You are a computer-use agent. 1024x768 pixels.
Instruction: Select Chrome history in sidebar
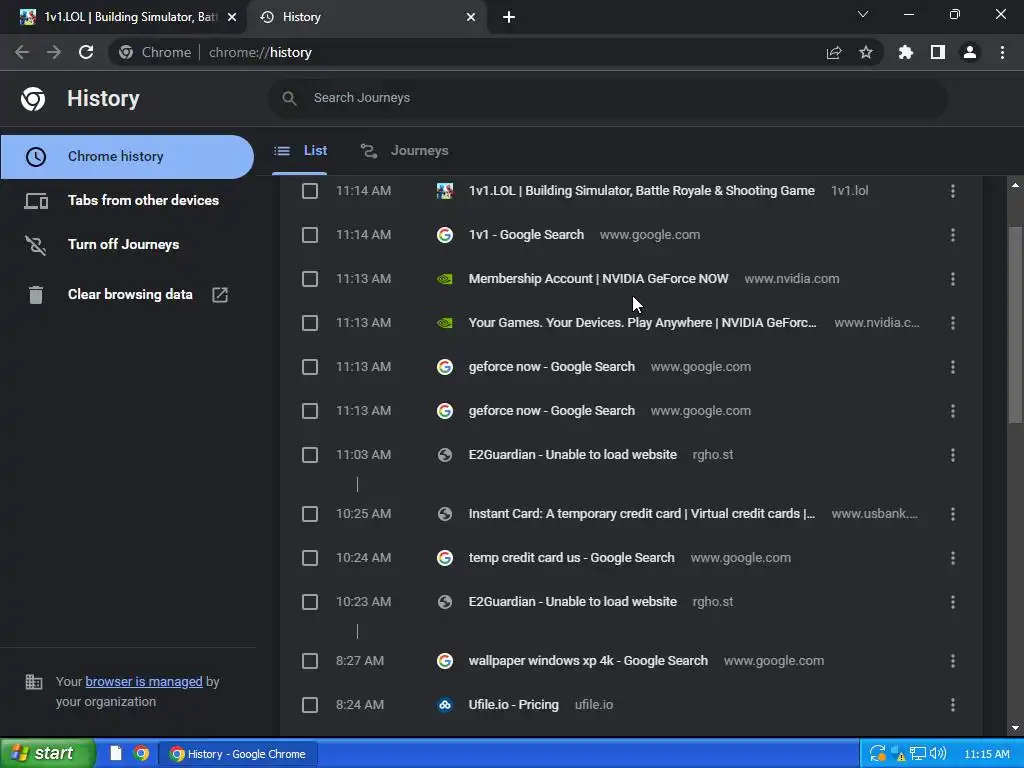coord(127,157)
